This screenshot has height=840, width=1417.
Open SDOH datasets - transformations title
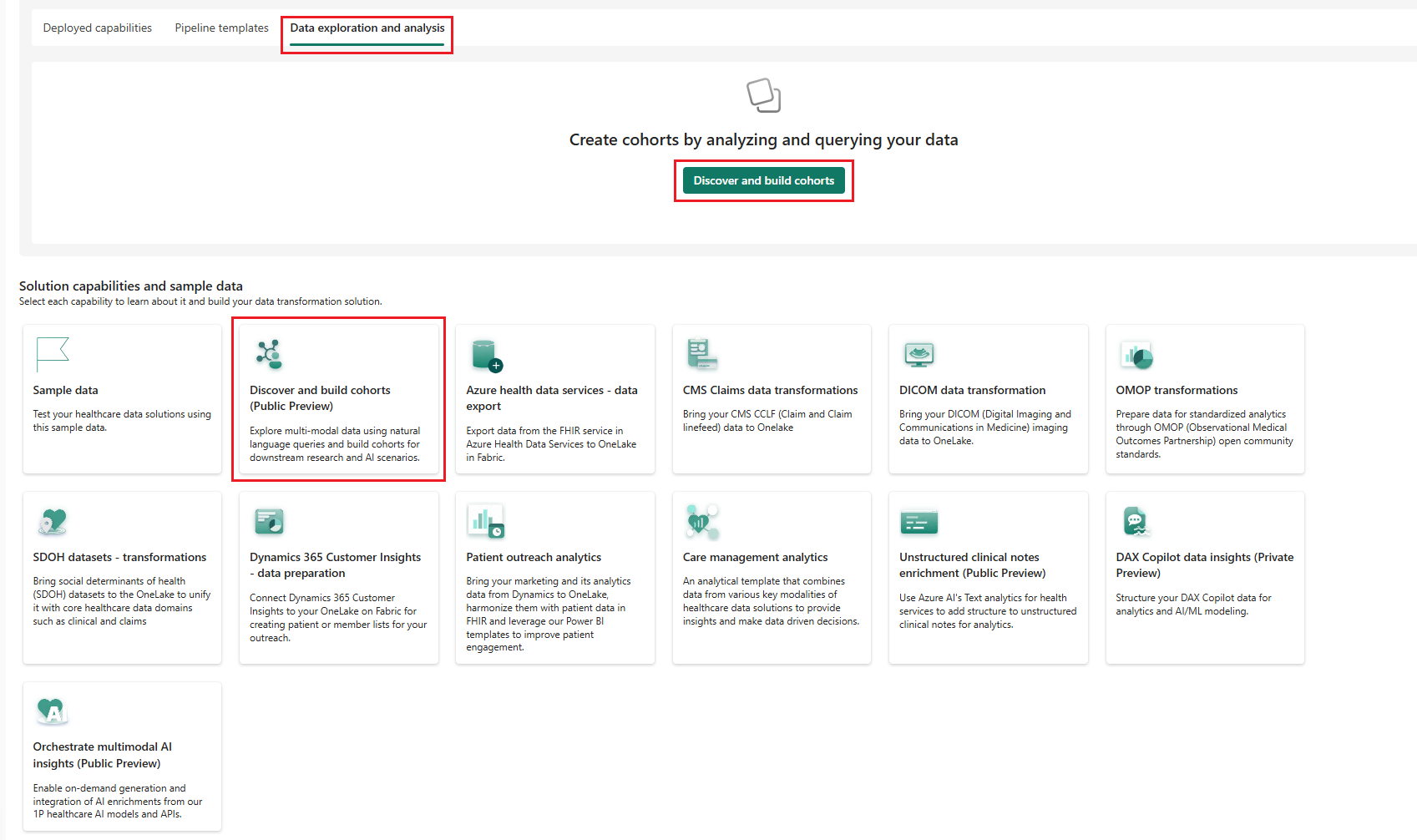pos(119,557)
